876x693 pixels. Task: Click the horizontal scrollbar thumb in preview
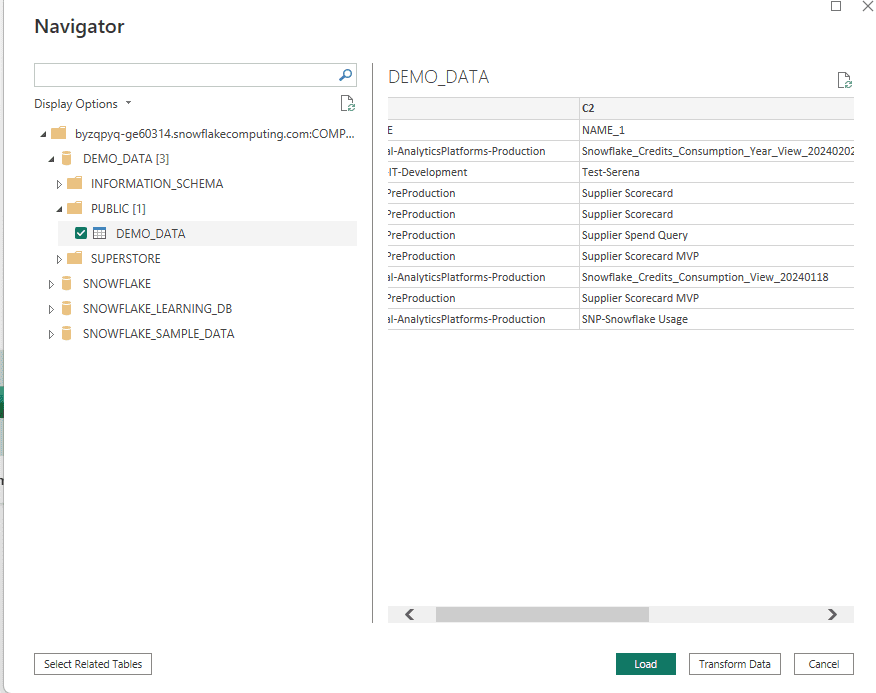coord(542,614)
